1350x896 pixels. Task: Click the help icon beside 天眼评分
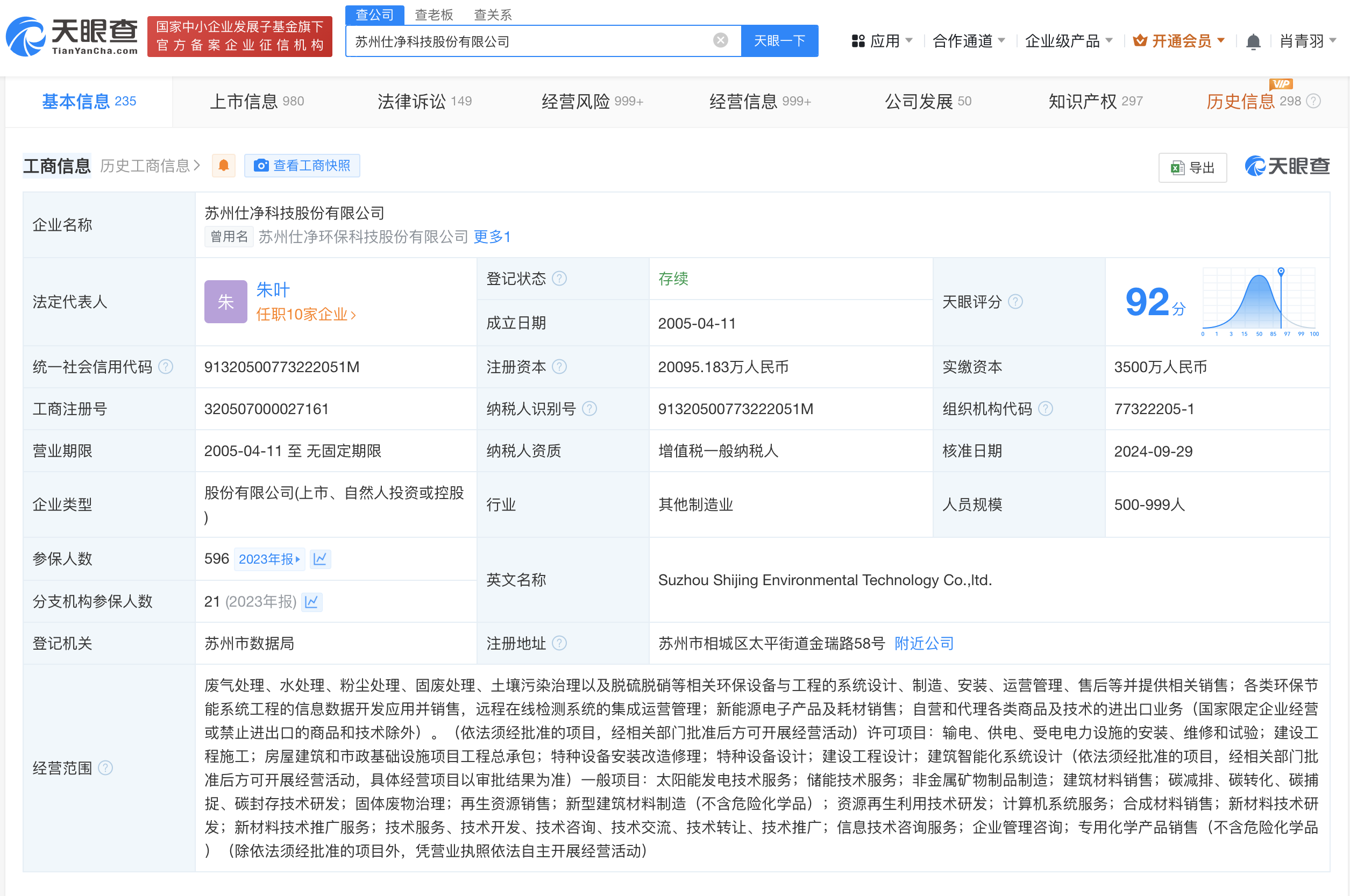[1015, 301]
